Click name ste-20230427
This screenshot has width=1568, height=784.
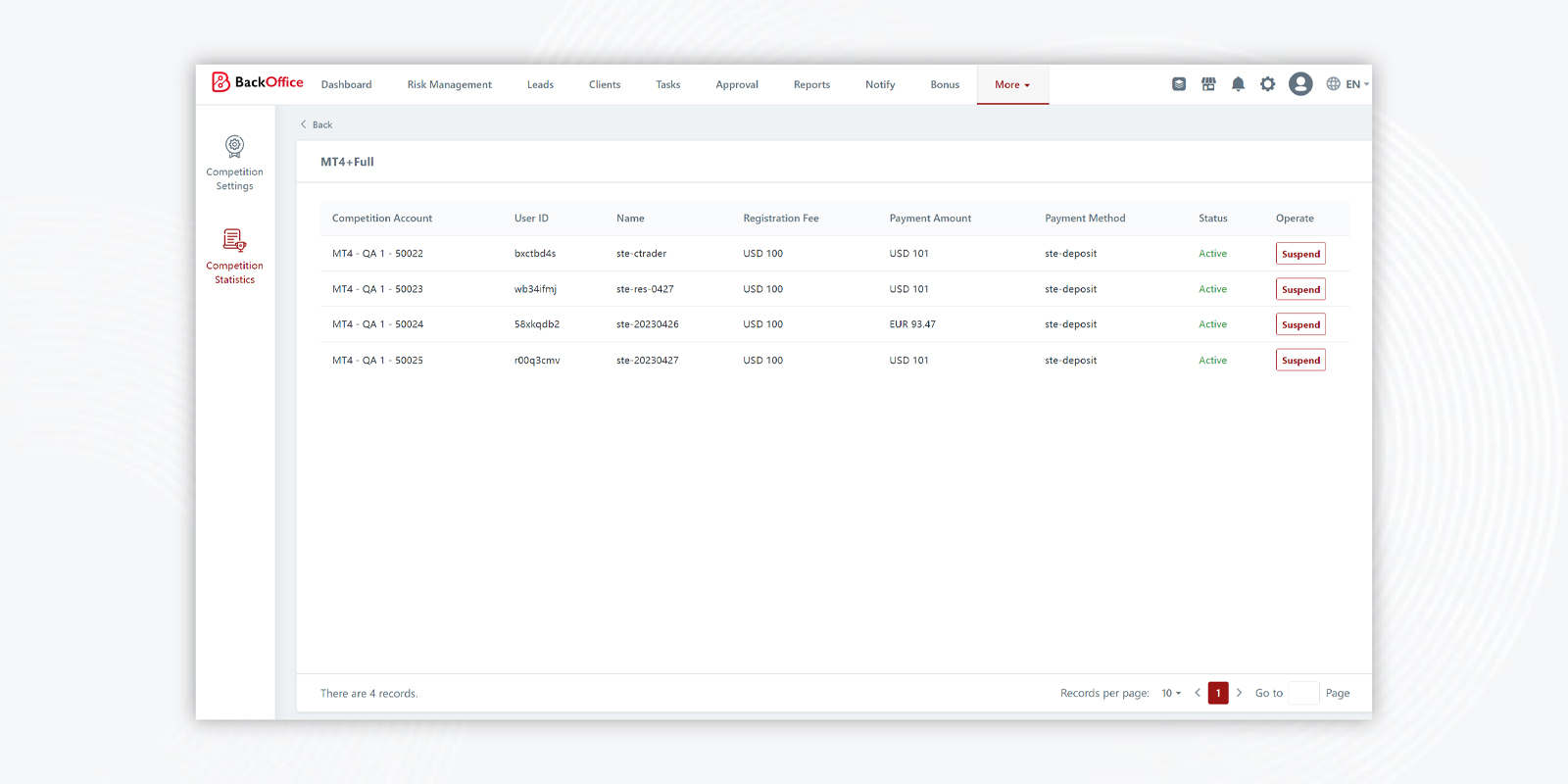tap(647, 361)
